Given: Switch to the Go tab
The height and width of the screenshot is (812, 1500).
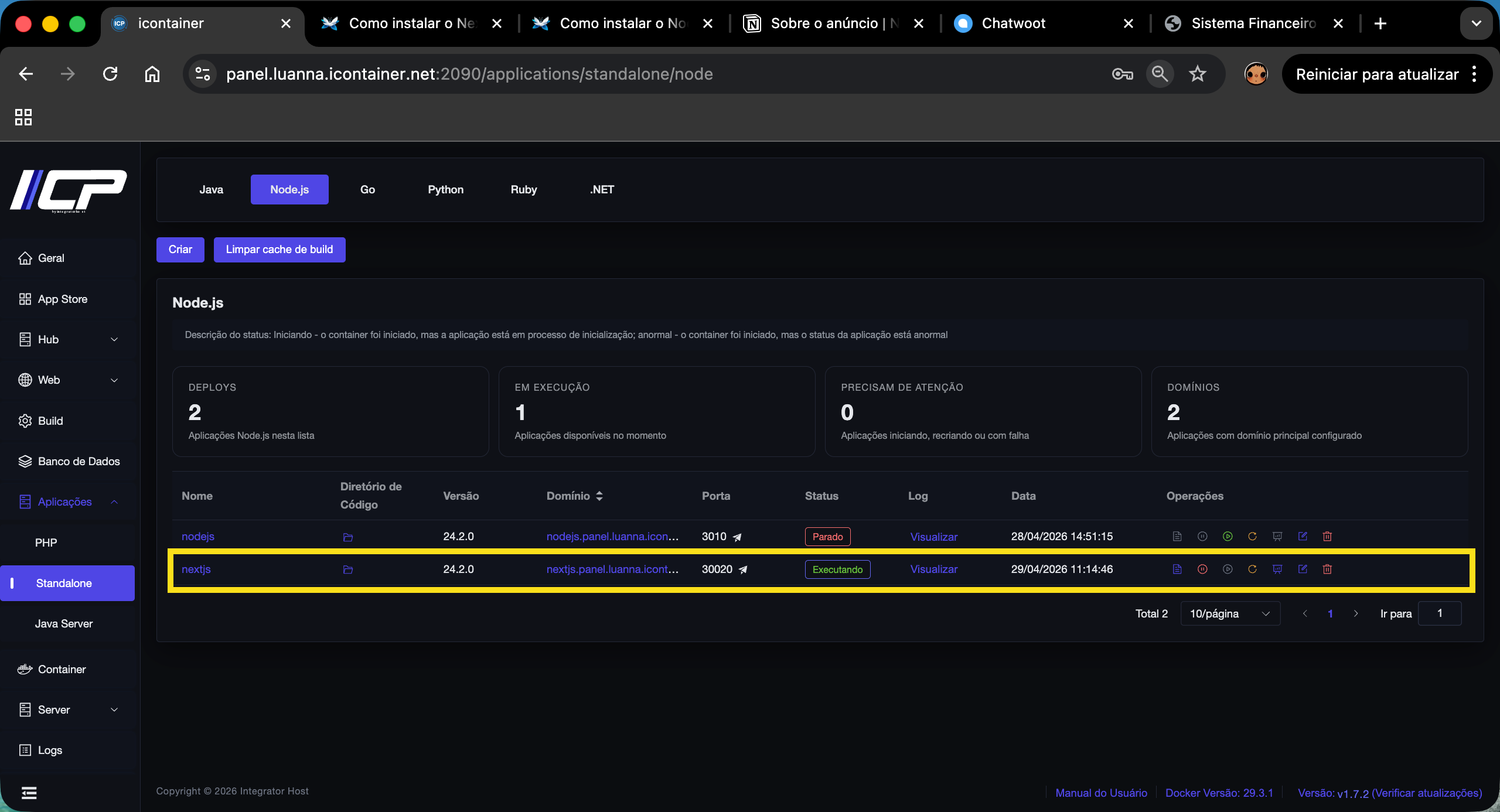Looking at the screenshot, I should point(367,189).
